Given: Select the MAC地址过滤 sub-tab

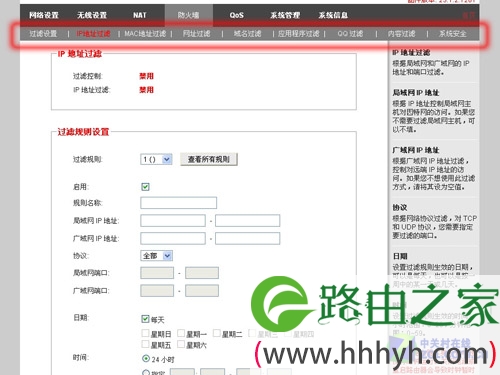Looking at the screenshot, I should point(145,34).
